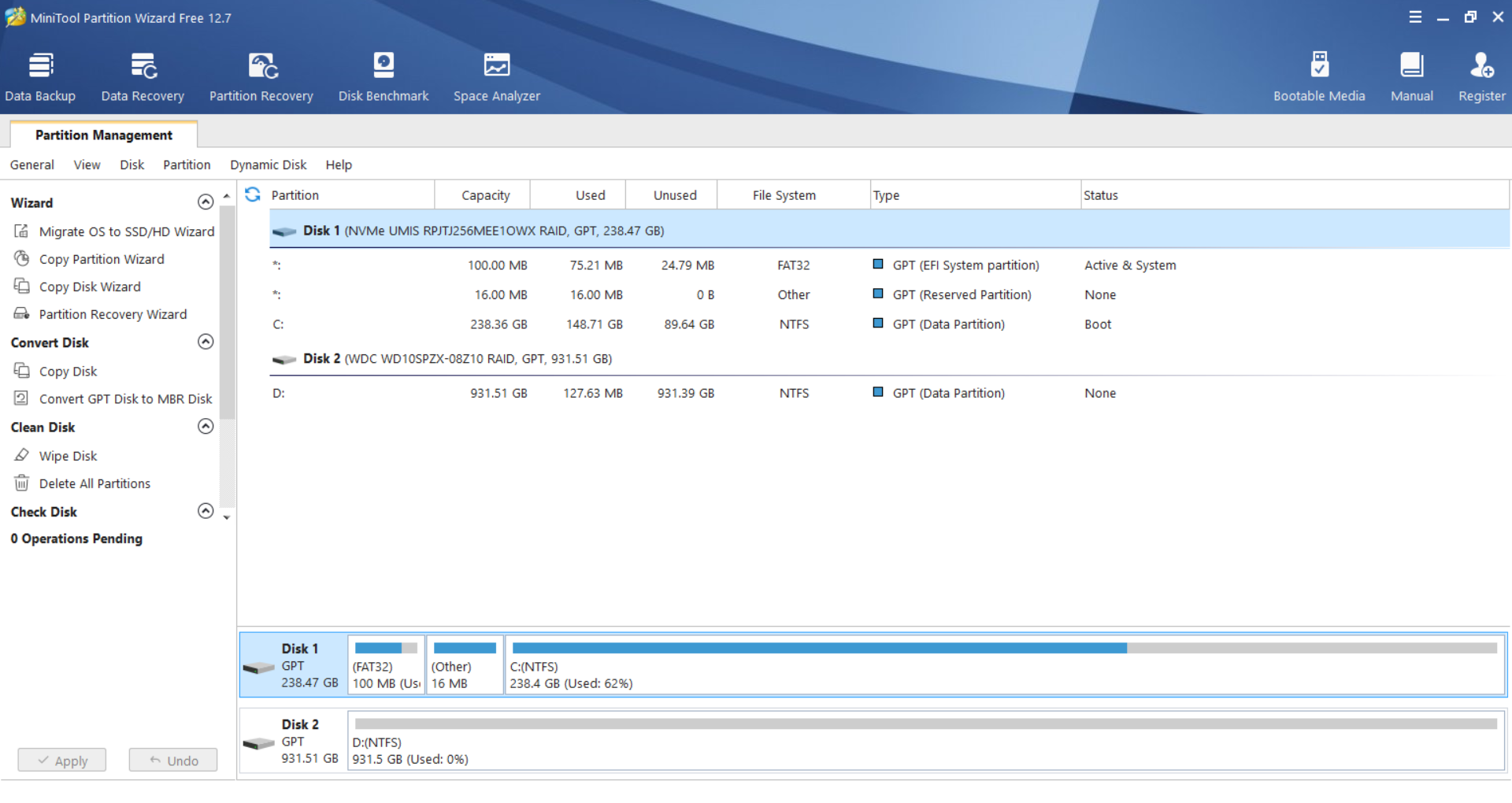The image size is (1512, 803).
Task: Sort by the Status column header
Action: (x=1295, y=195)
